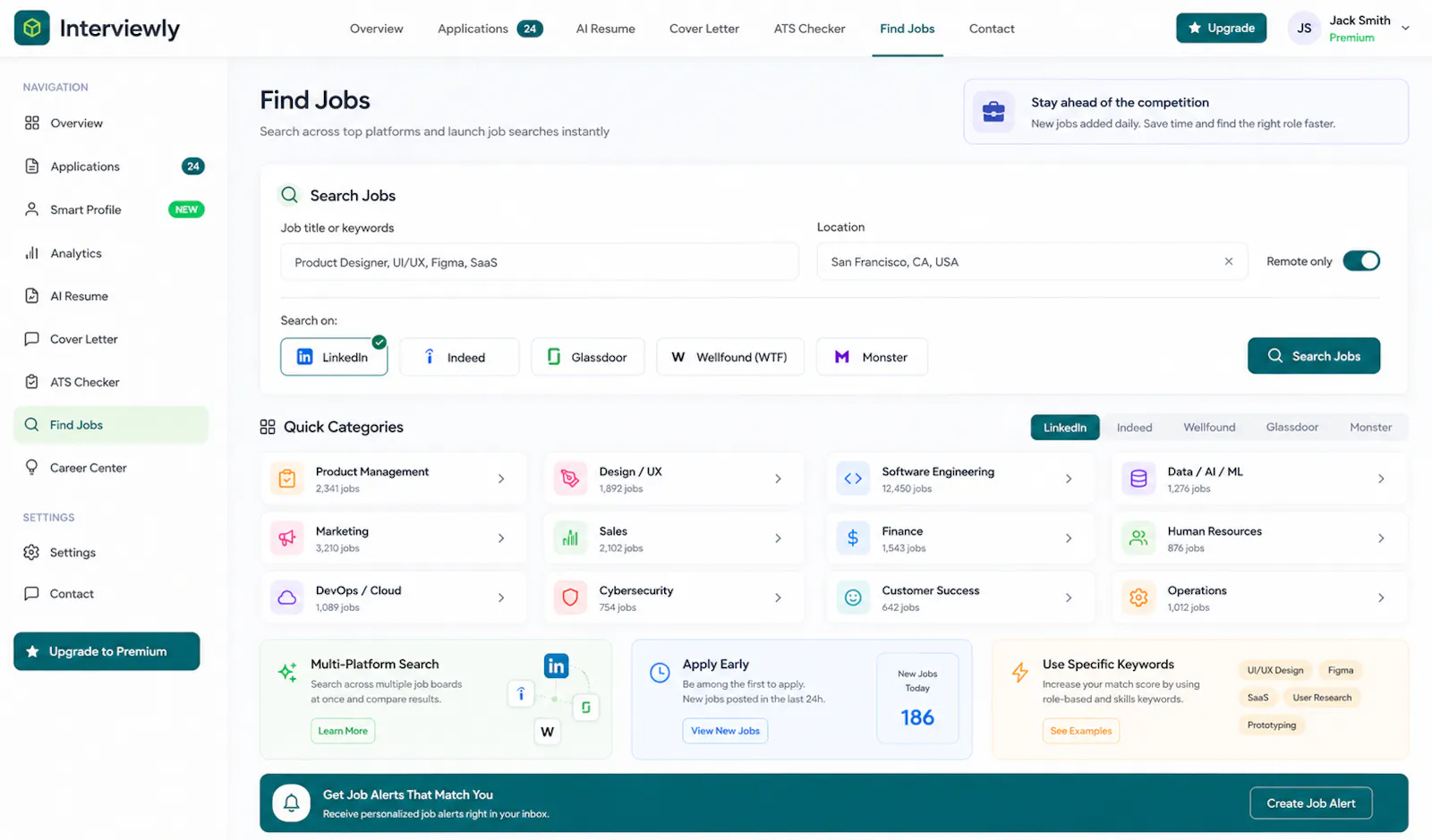Click the Interviewly logo icon
Screen dimensions: 1432x840
tap(32, 29)
